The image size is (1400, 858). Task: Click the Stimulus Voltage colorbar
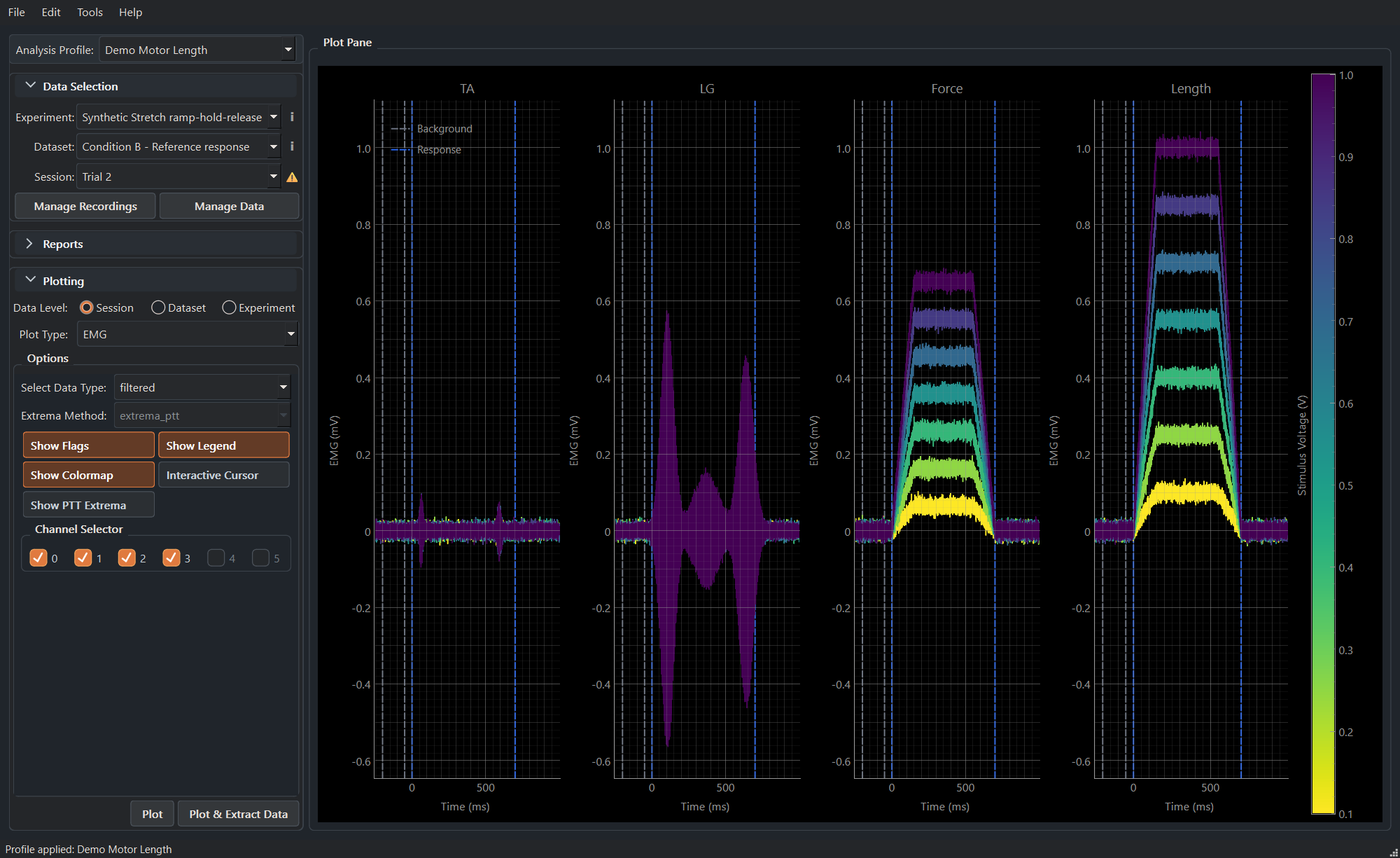(1323, 444)
